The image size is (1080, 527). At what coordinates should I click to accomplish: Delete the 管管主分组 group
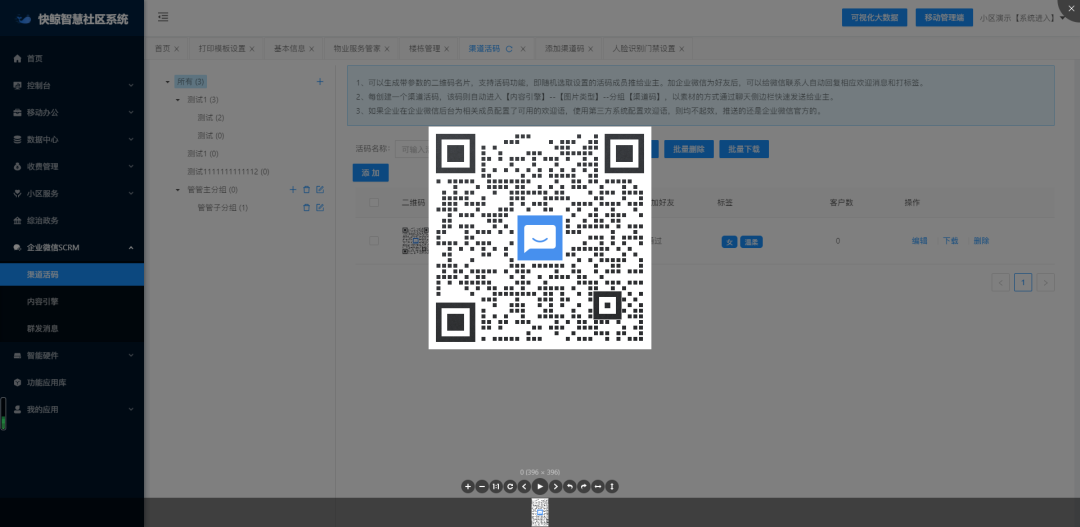307,189
